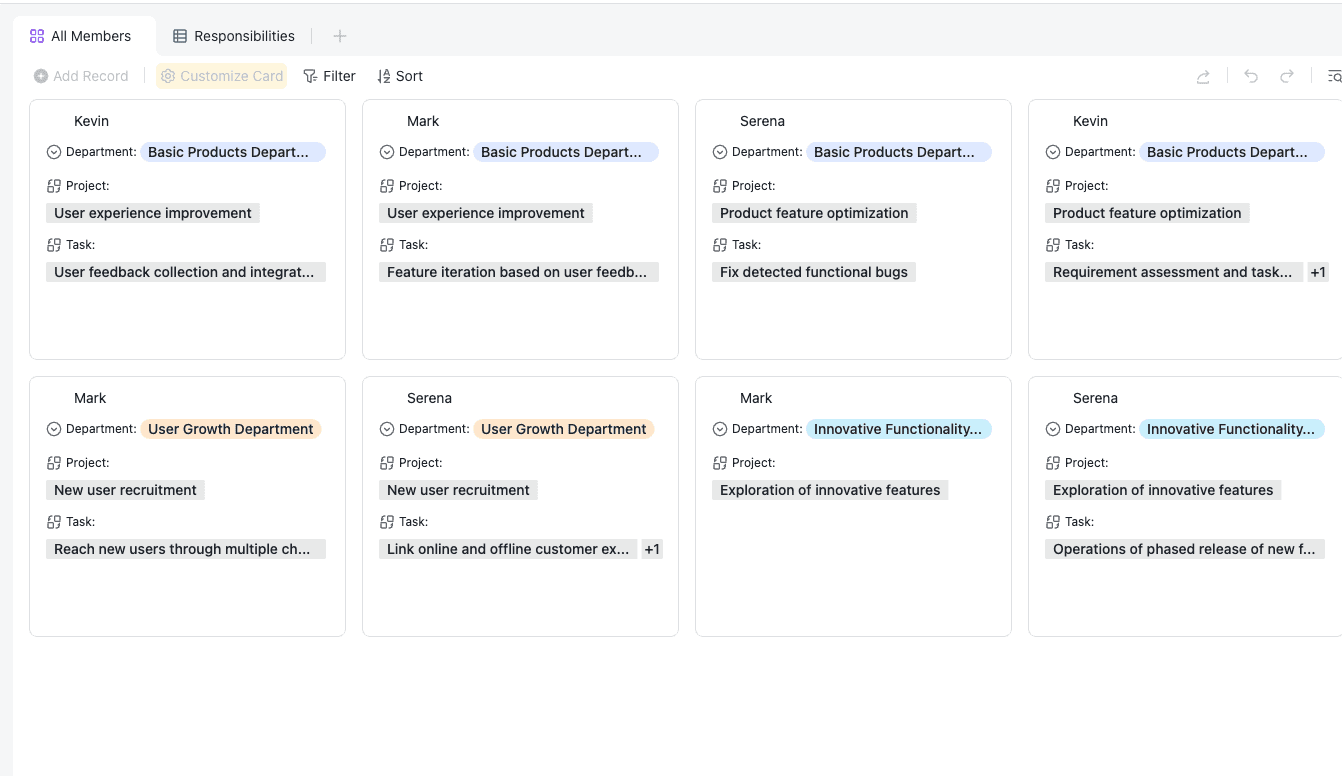Open the Operations of phased release task
Viewport: 1342px width, 776px height.
click(1184, 549)
